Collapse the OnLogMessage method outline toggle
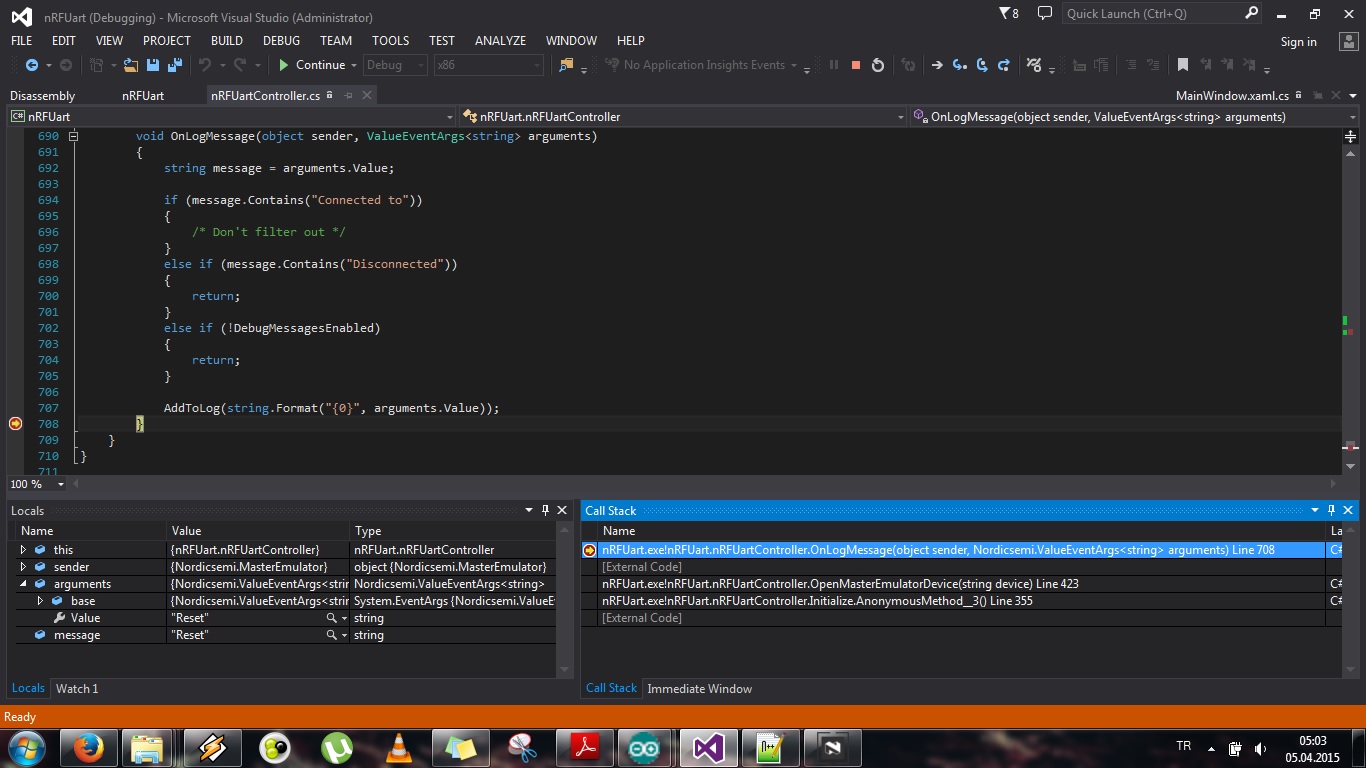The width and height of the screenshot is (1366, 768). pyautogui.click(x=73, y=136)
